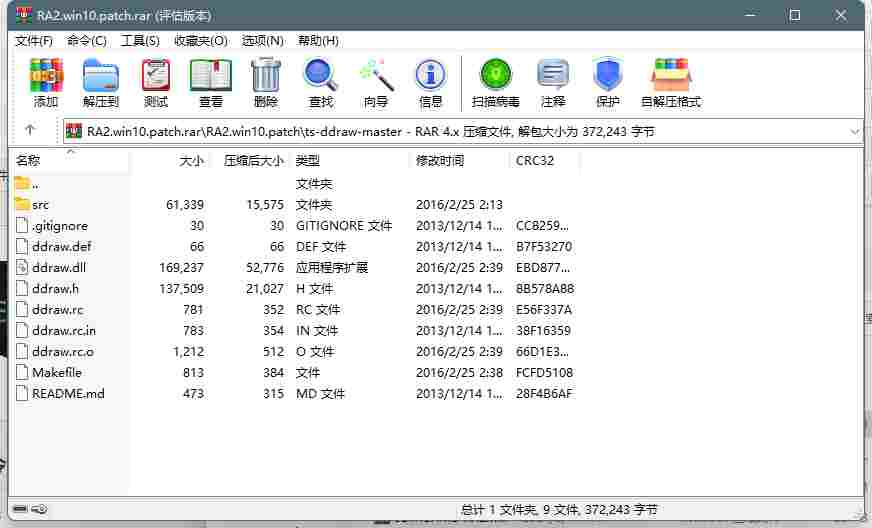
Task: Click the ddraw.h file icon
Action: (x=22, y=288)
